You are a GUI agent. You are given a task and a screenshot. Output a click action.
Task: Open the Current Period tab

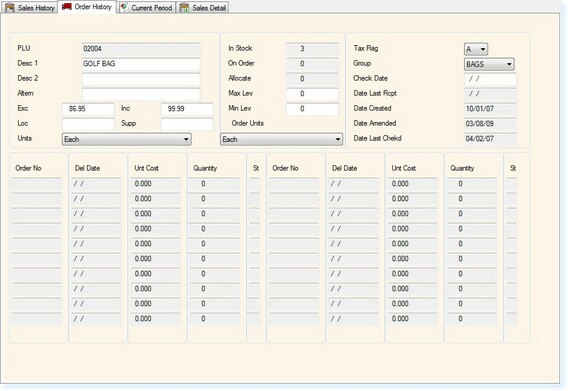(146, 7)
